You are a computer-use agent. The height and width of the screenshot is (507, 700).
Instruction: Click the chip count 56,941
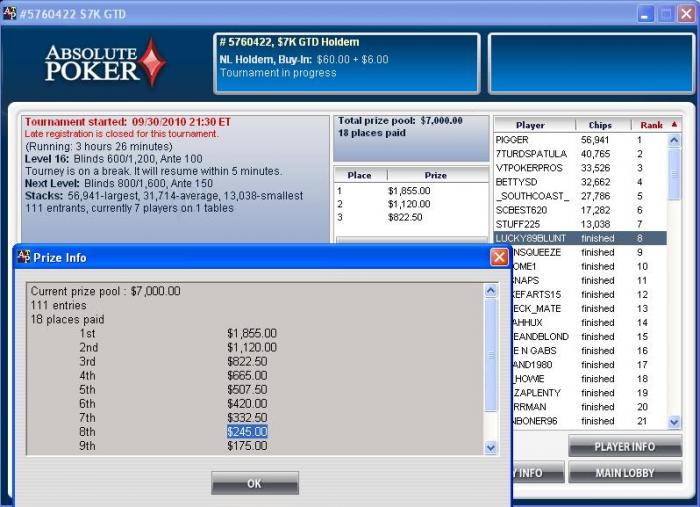click(x=595, y=140)
